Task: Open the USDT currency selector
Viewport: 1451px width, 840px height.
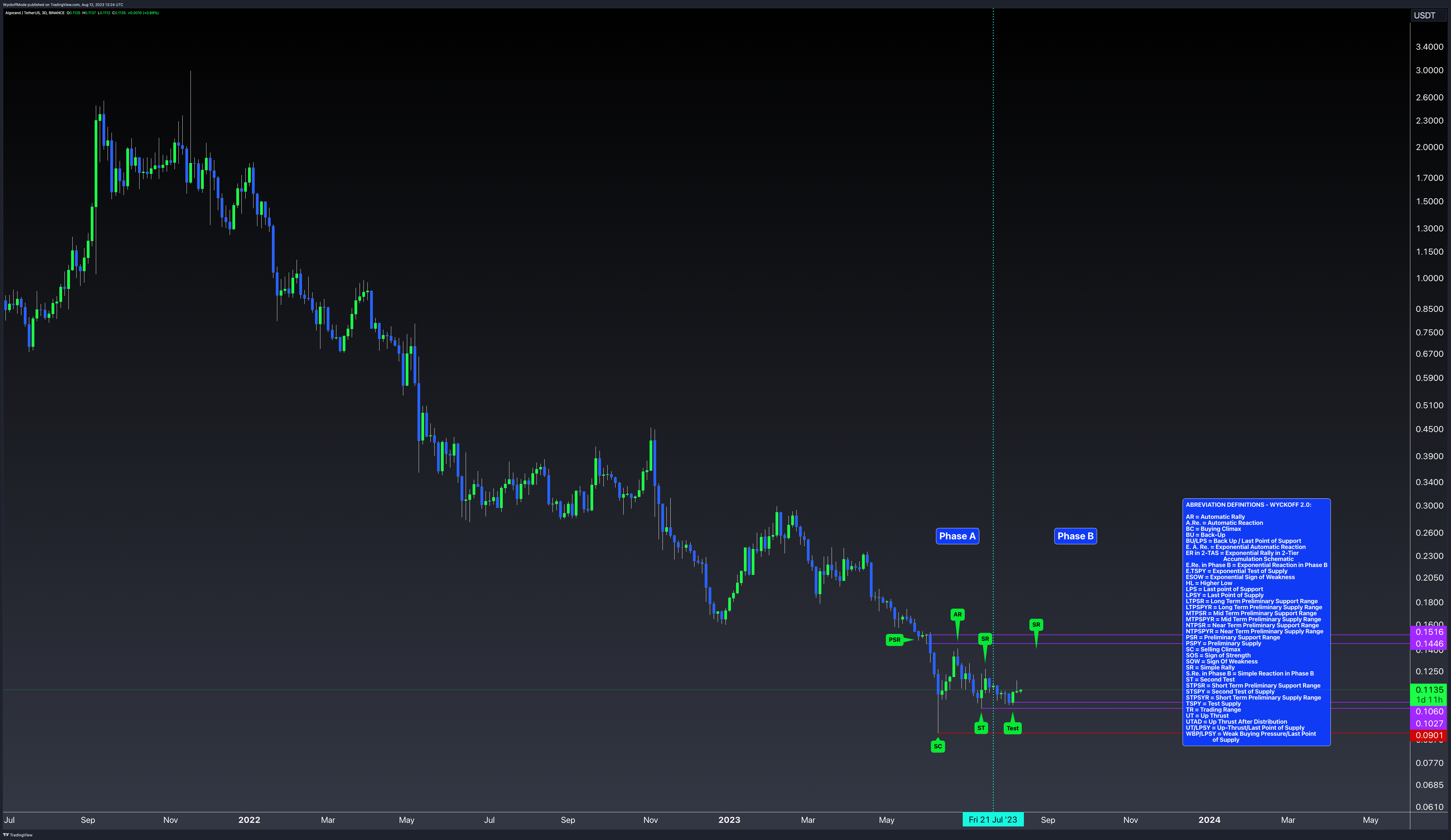Action: click(1428, 16)
